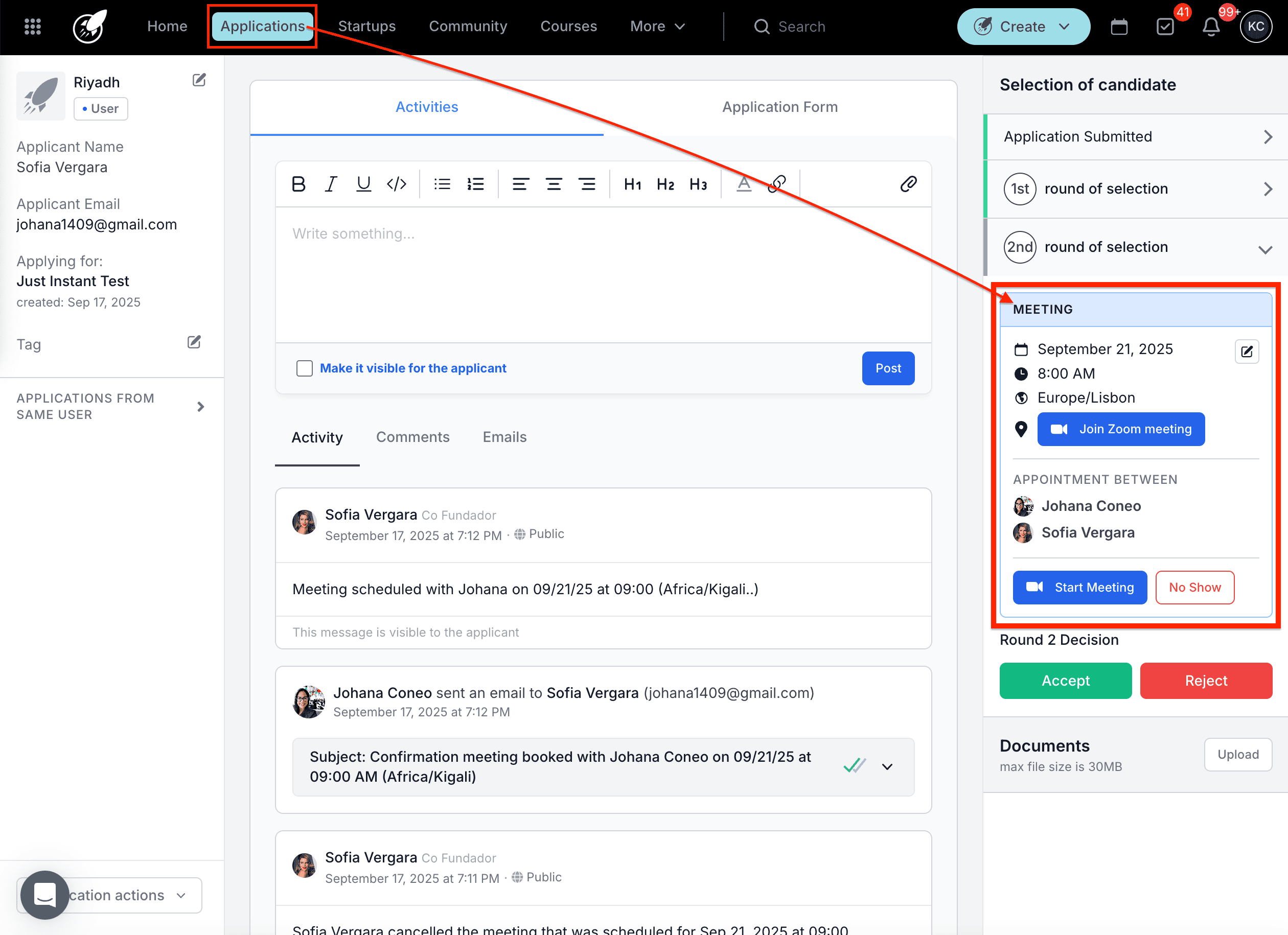The width and height of the screenshot is (1288, 935).
Task: Check Make it visible for applicant
Action: [305, 368]
